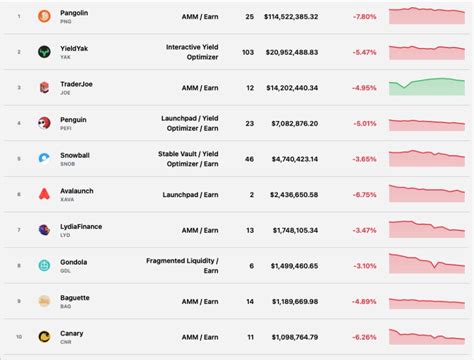Screen dimensions: 474x360
Task: Click the TraderJoe logo icon
Action: [44, 87]
